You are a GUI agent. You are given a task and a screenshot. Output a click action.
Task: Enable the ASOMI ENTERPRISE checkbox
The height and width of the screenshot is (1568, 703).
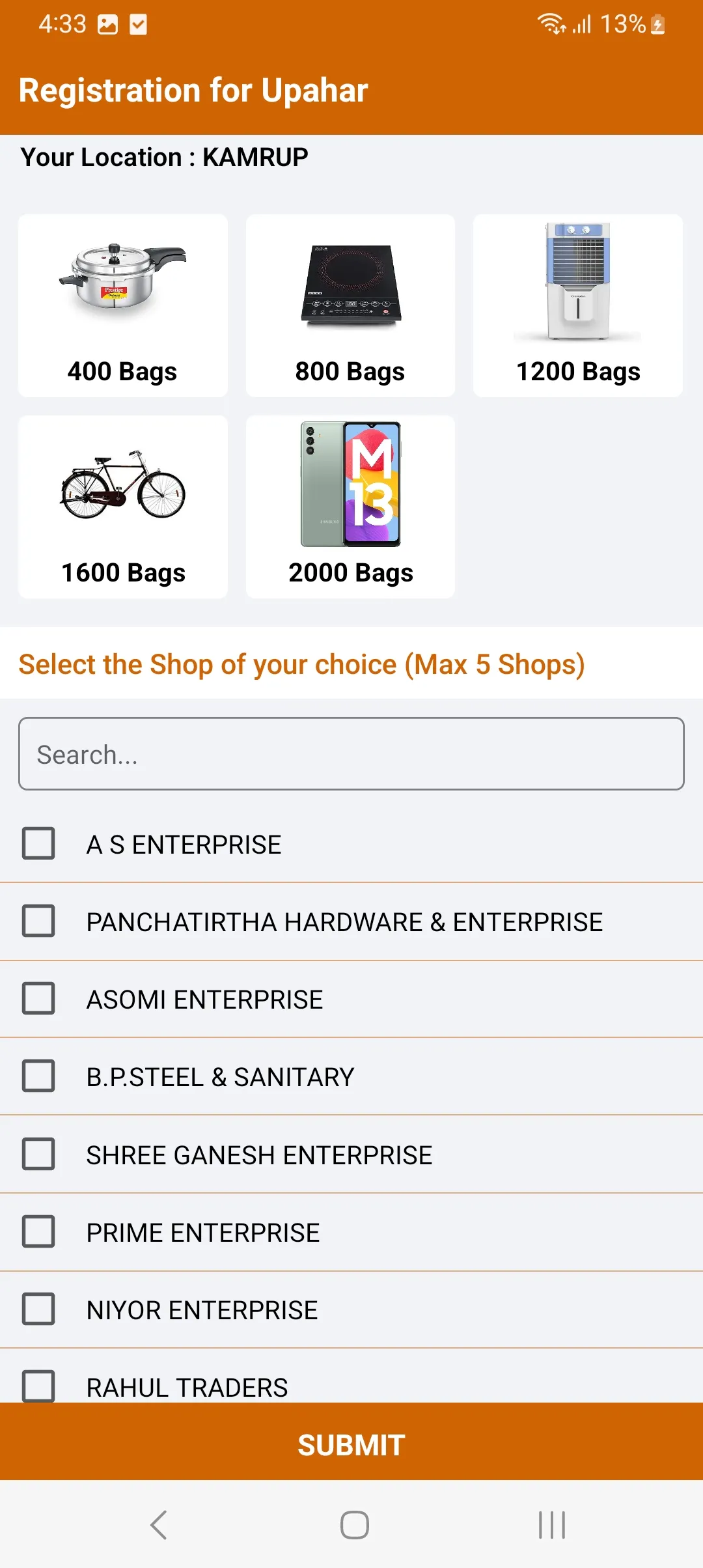tap(38, 999)
